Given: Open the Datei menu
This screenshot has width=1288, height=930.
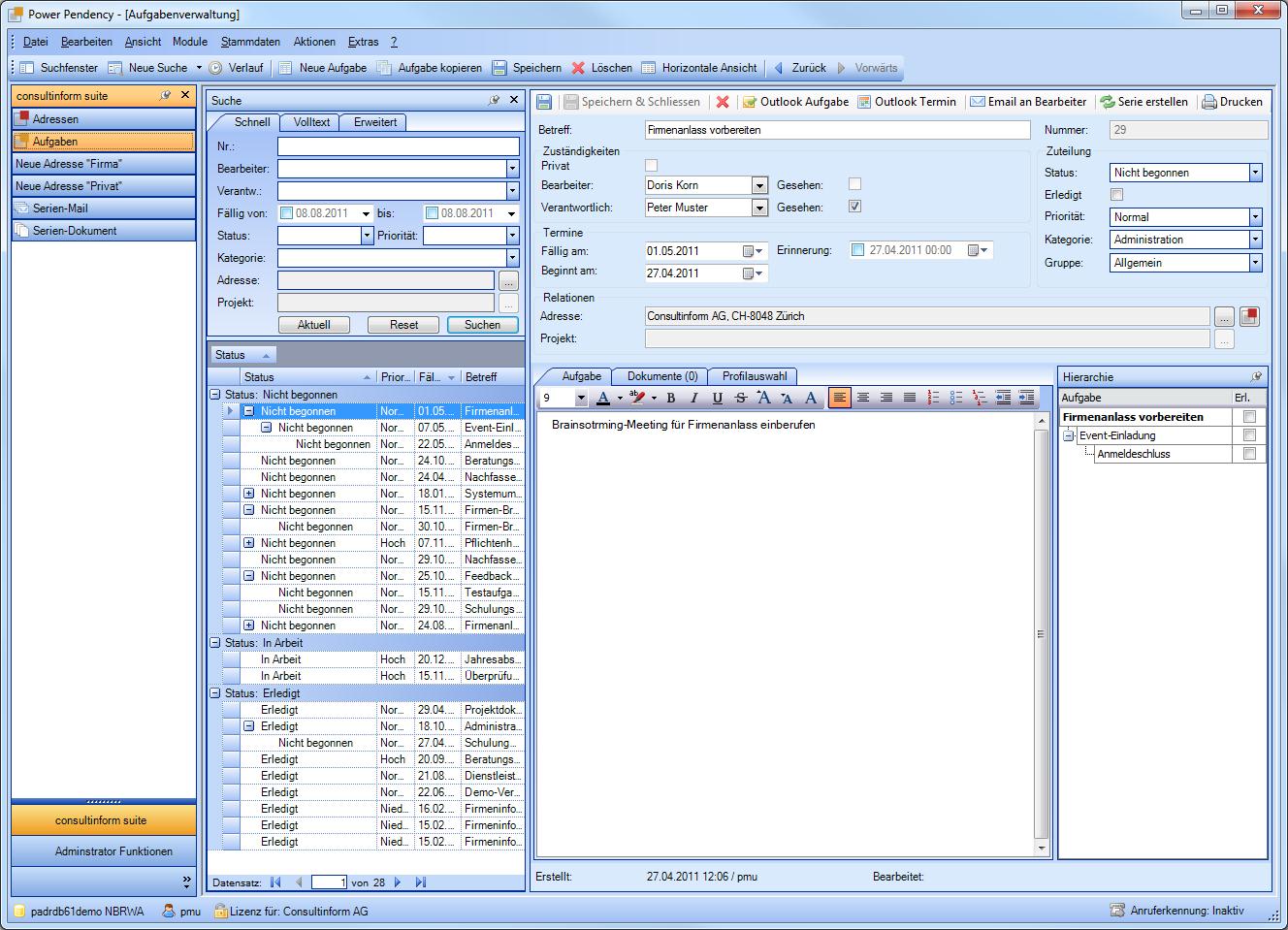Looking at the screenshot, I should click(x=36, y=42).
